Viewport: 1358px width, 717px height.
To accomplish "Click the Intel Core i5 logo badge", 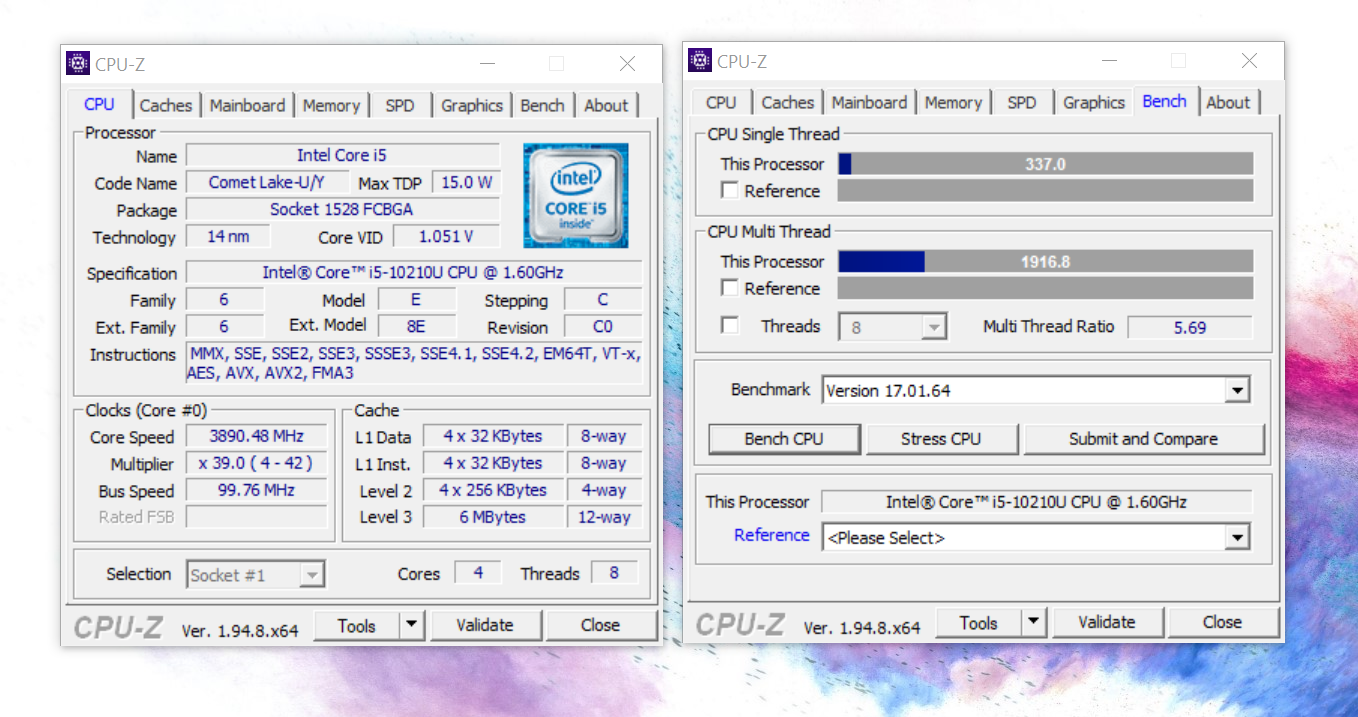I will point(576,196).
